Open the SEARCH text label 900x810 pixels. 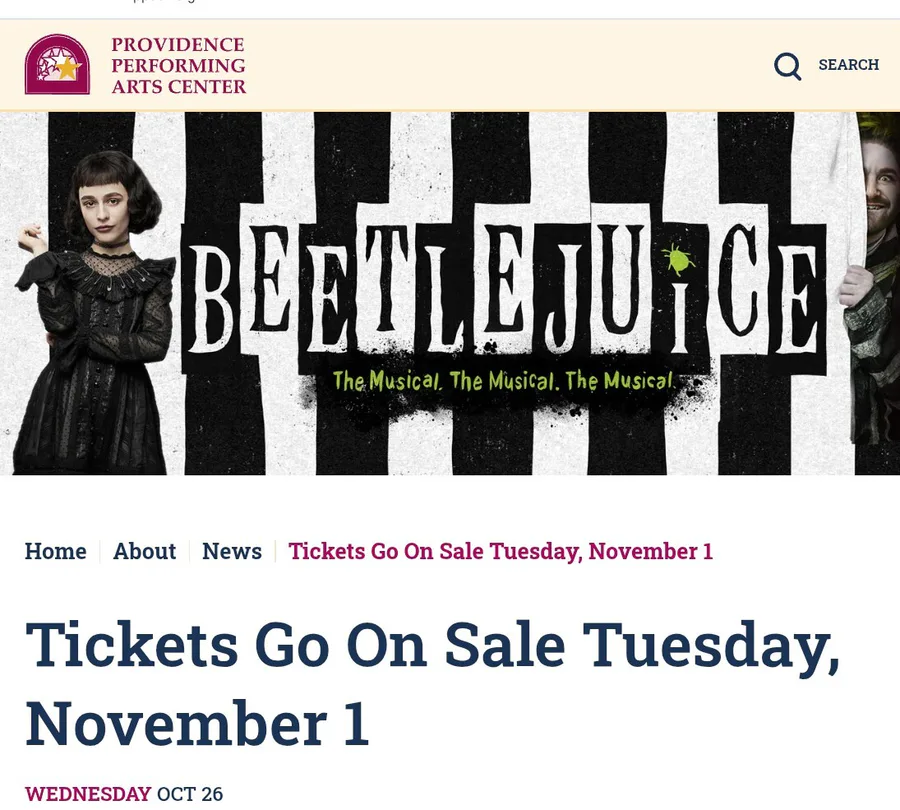click(848, 65)
